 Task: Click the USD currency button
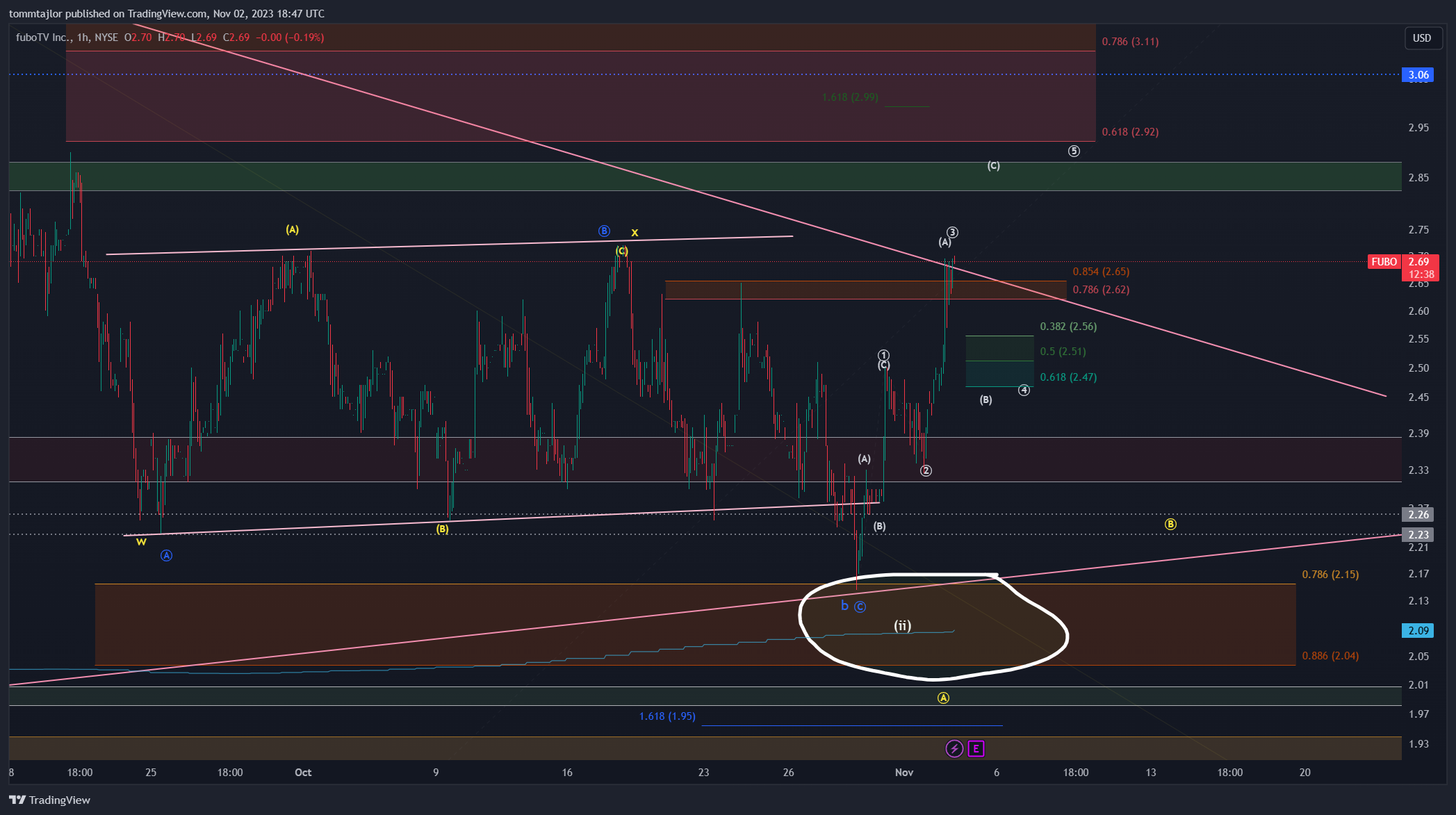(x=1422, y=38)
